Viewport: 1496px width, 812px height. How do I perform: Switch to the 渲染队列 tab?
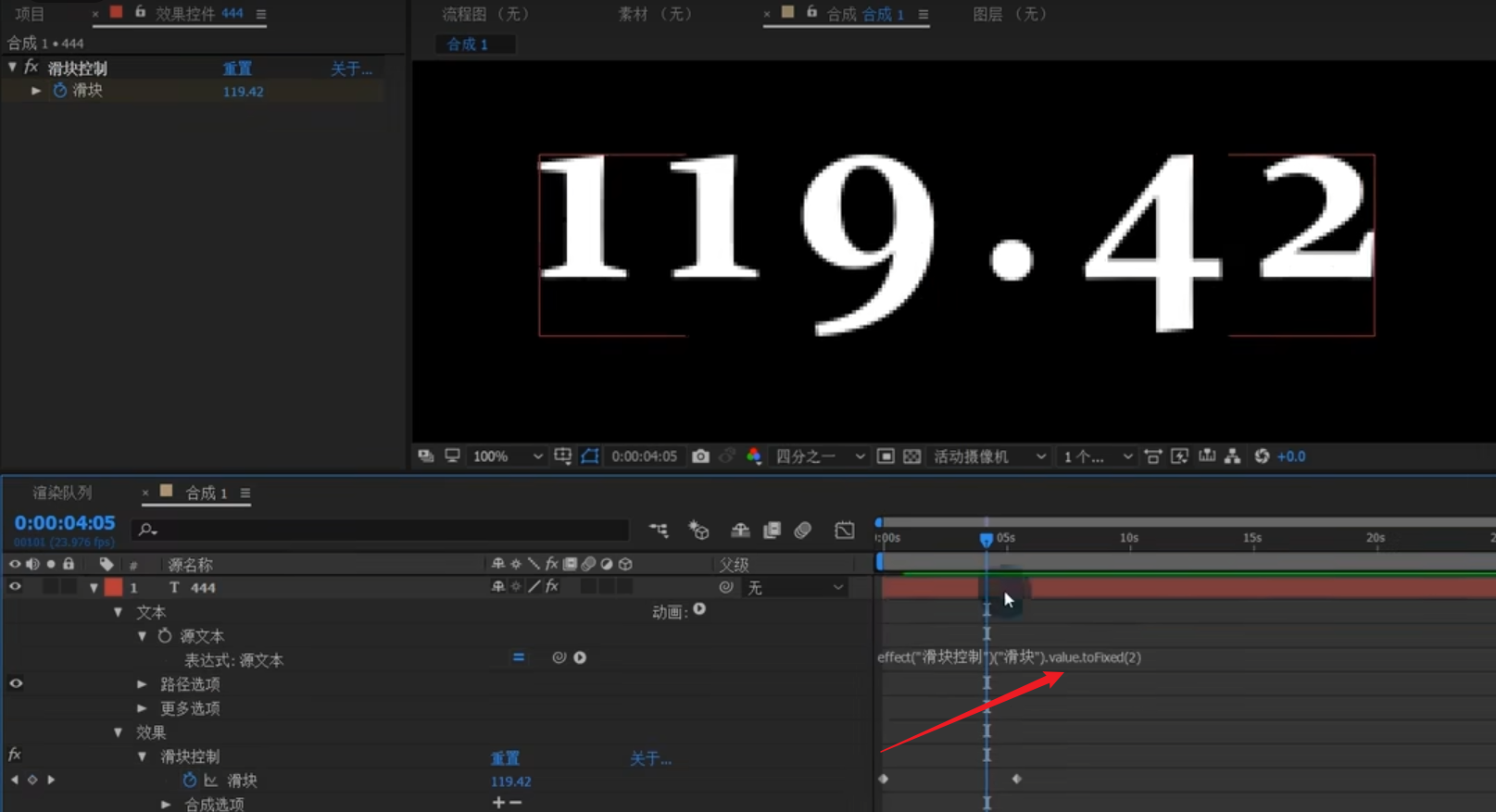coord(62,493)
